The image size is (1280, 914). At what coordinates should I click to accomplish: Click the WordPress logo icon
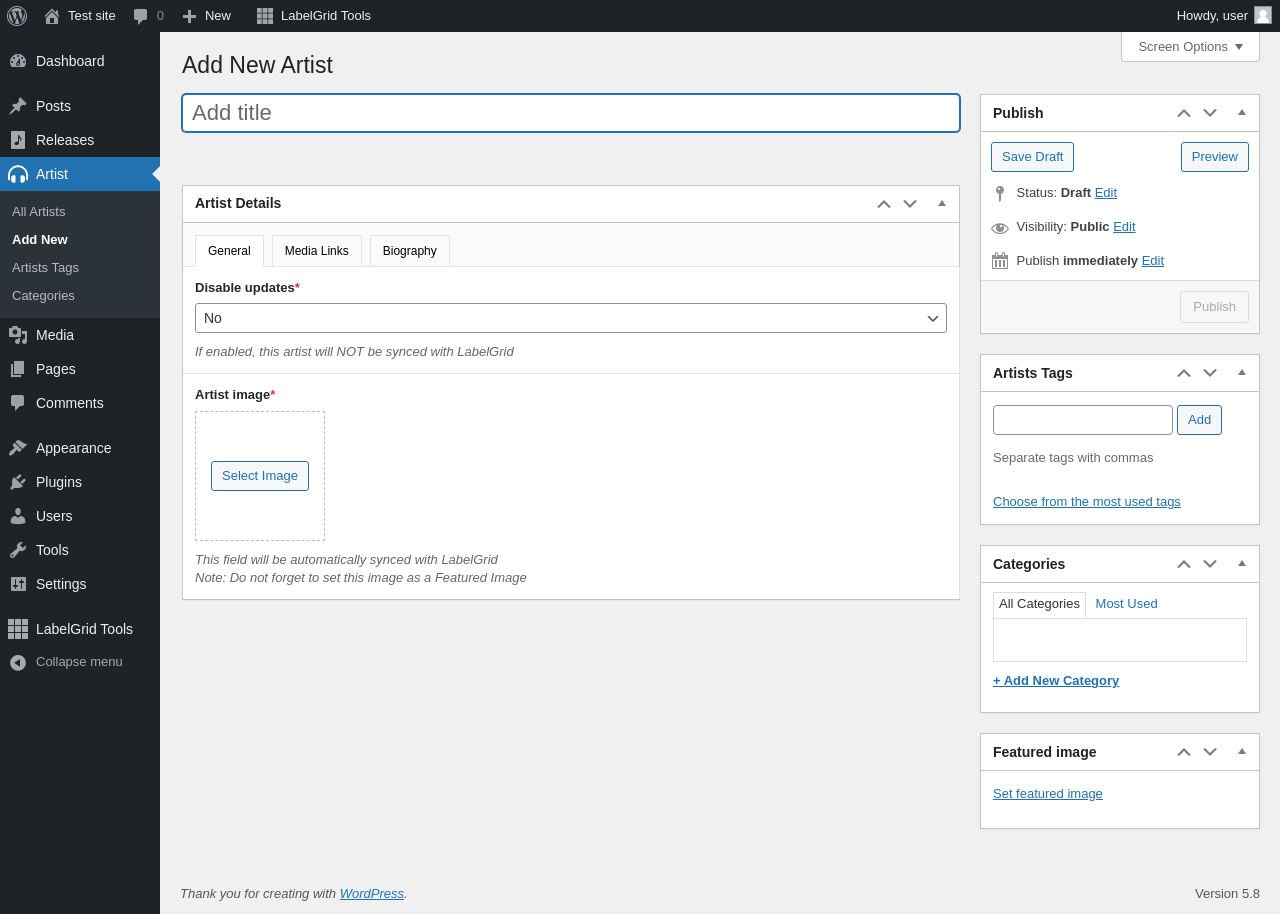coord(17,16)
